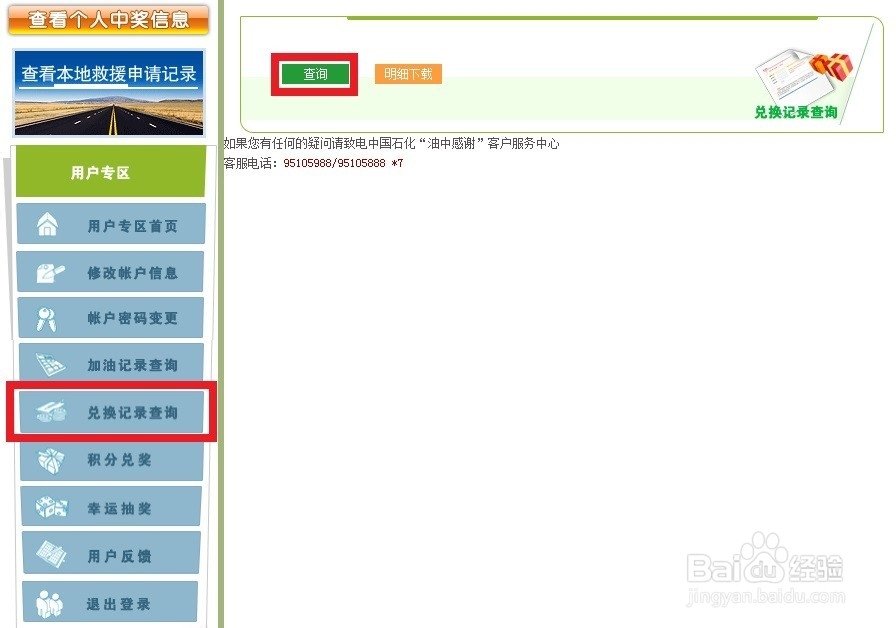Click the keys icon for 帐户密码变更
This screenshot has height=628, width=896.
click(x=46, y=319)
